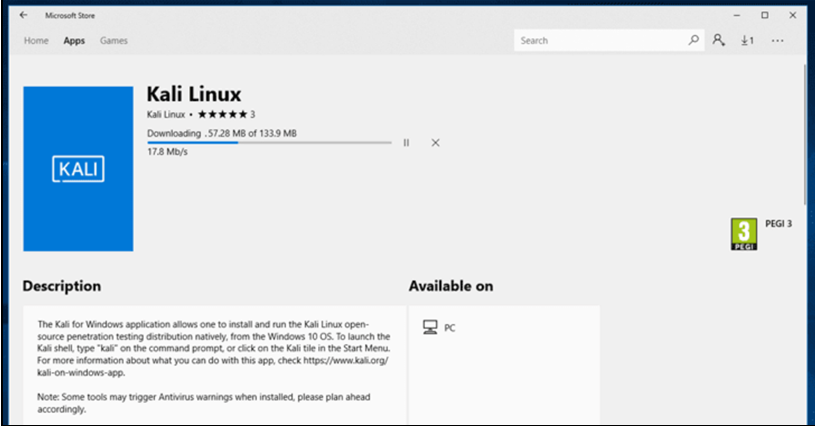This screenshot has width=815, height=426.
Task: Open the Games tab
Action: click(x=113, y=41)
